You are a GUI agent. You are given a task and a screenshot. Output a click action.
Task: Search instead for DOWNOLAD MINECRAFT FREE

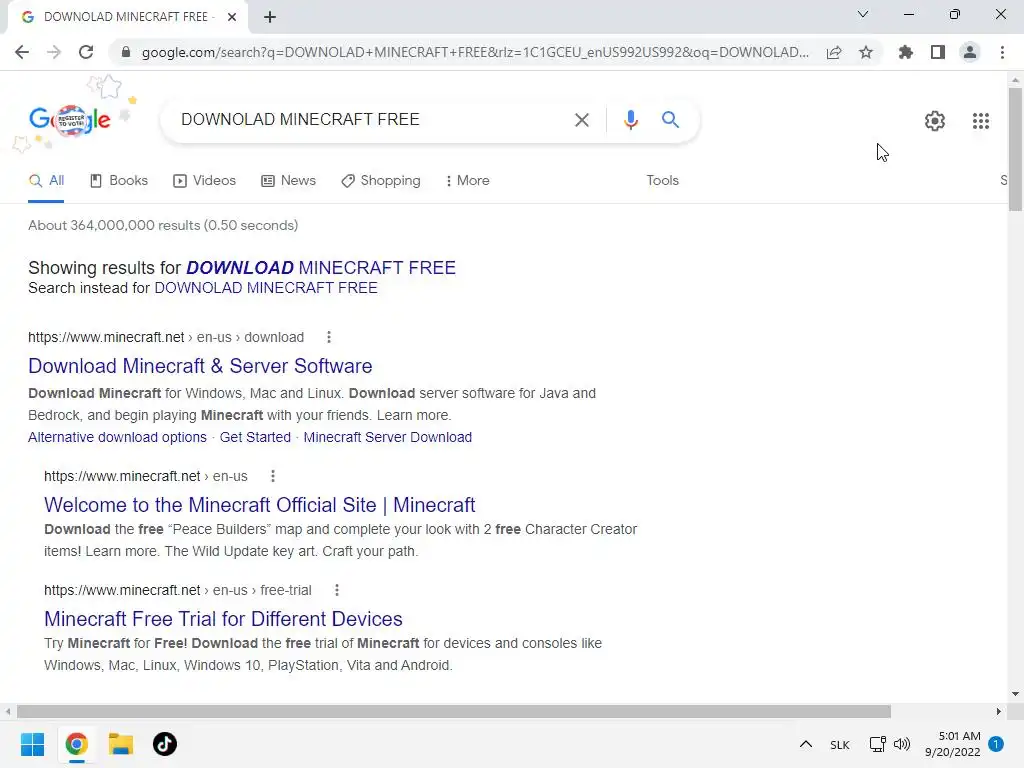coord(266,288)
